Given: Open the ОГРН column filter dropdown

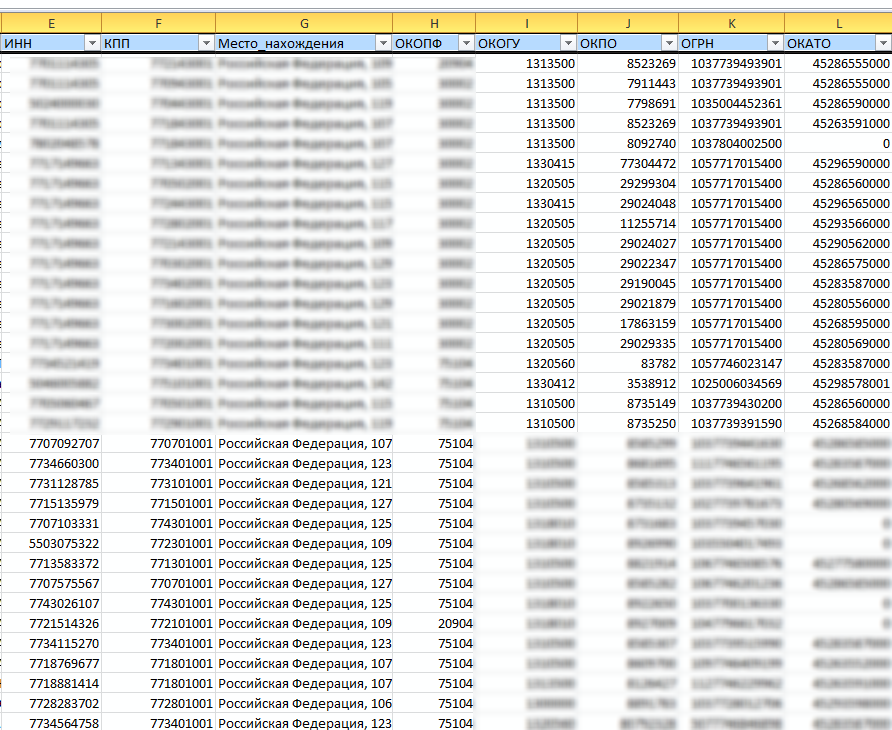Looking at the screenshot, I should pos(775,43).
